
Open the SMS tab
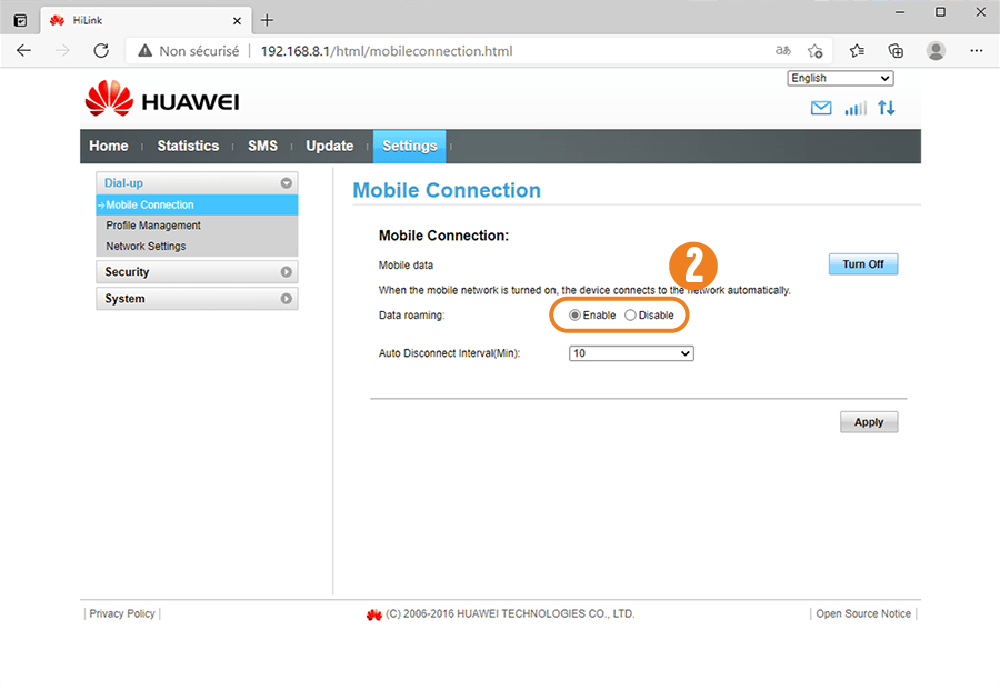[263, 146]
